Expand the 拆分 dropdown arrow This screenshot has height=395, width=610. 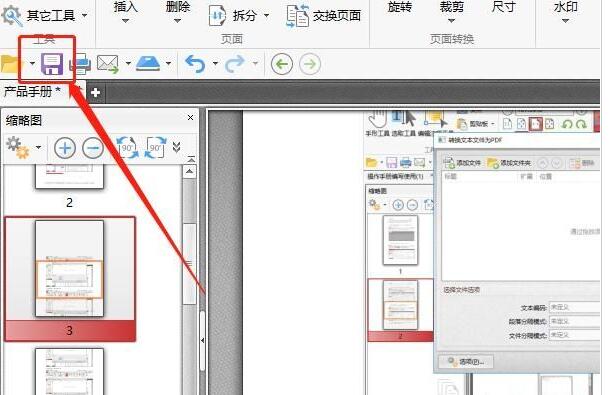tap(266, 16)
